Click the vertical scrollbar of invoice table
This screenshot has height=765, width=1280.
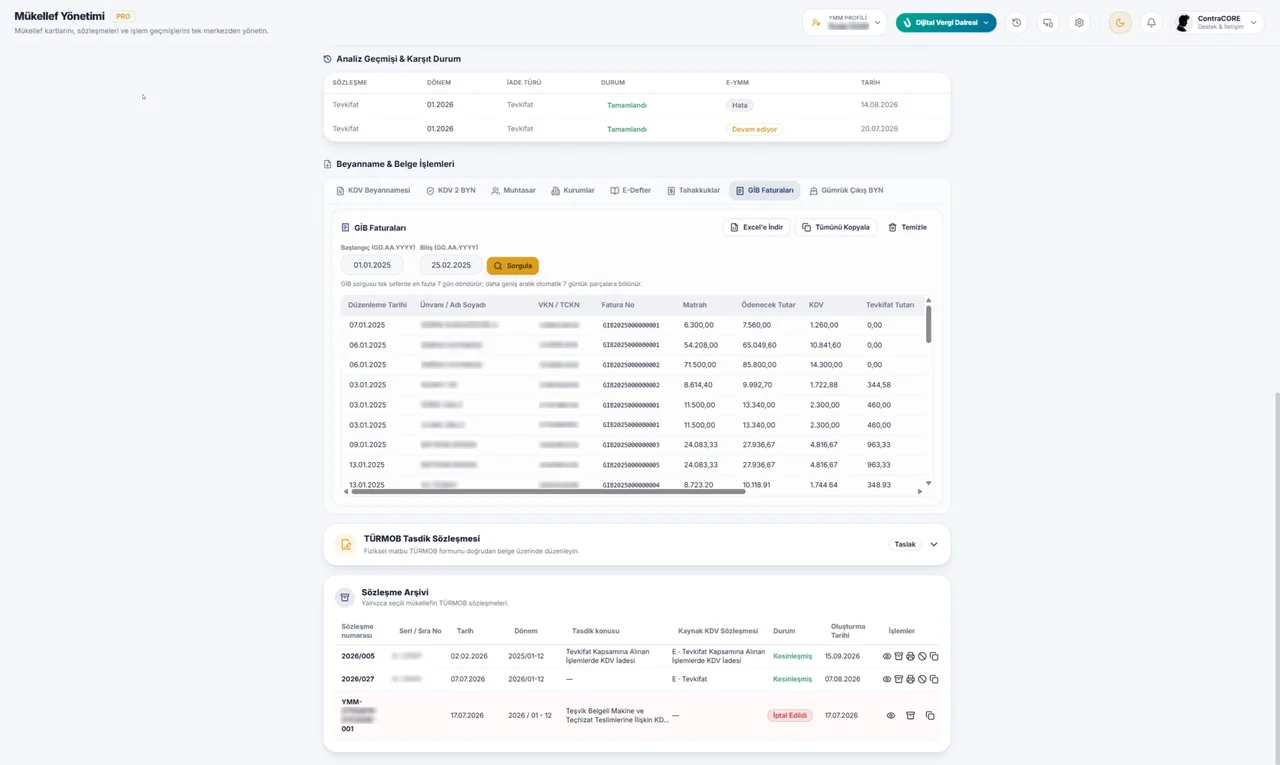[928, 324]
